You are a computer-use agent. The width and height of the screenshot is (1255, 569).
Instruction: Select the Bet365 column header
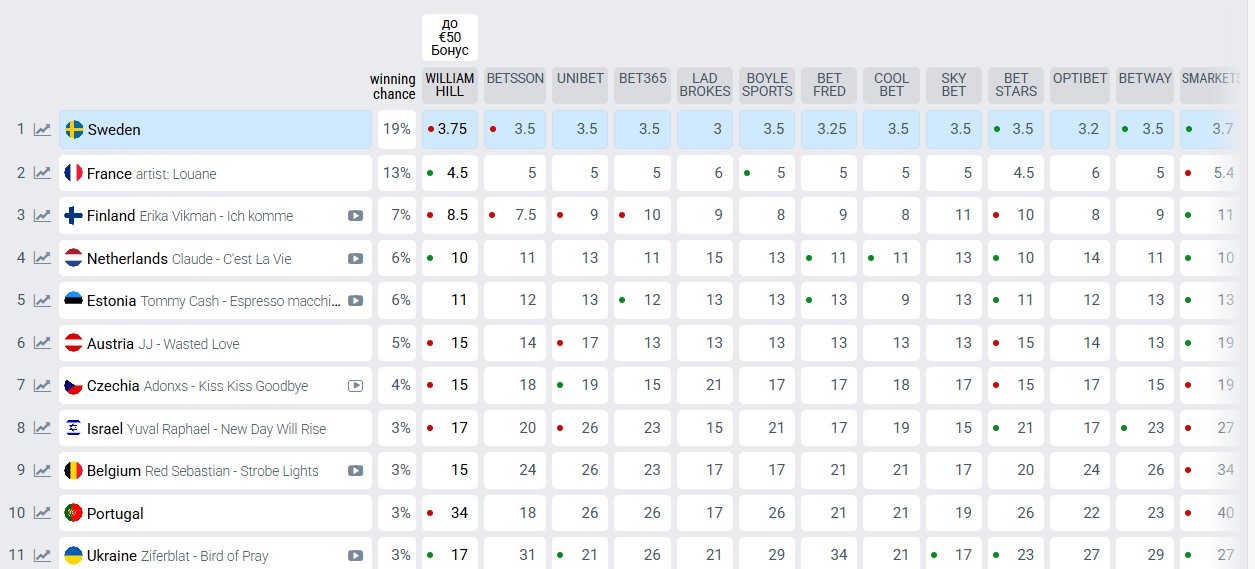pos(642,79)
